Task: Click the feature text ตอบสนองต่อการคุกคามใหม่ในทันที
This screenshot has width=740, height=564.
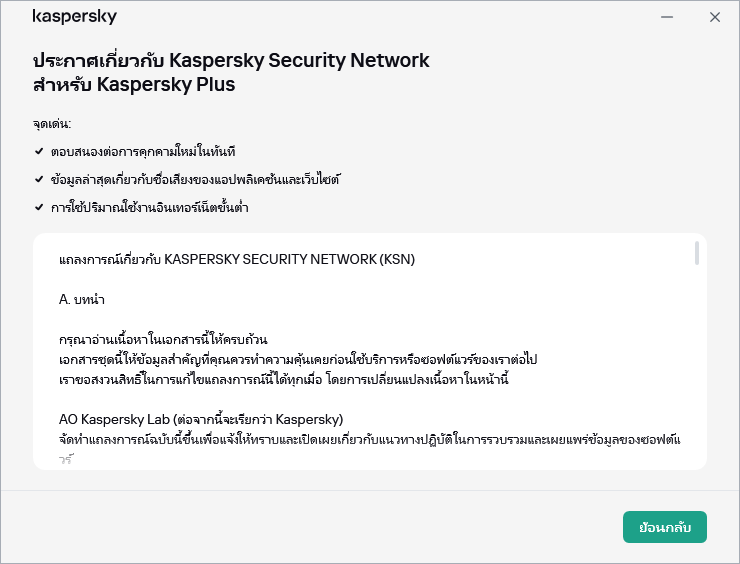Action: click(x=142, y=151)
